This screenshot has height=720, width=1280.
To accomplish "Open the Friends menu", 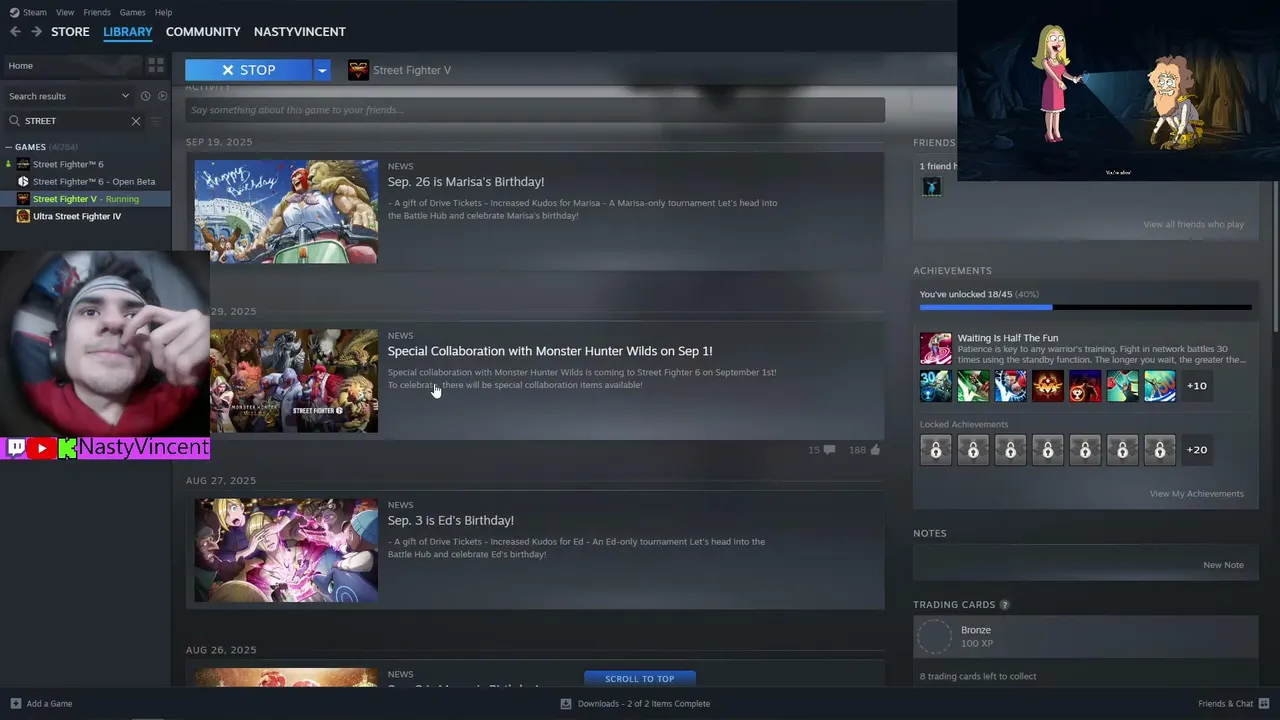I will tap(97, 12).
